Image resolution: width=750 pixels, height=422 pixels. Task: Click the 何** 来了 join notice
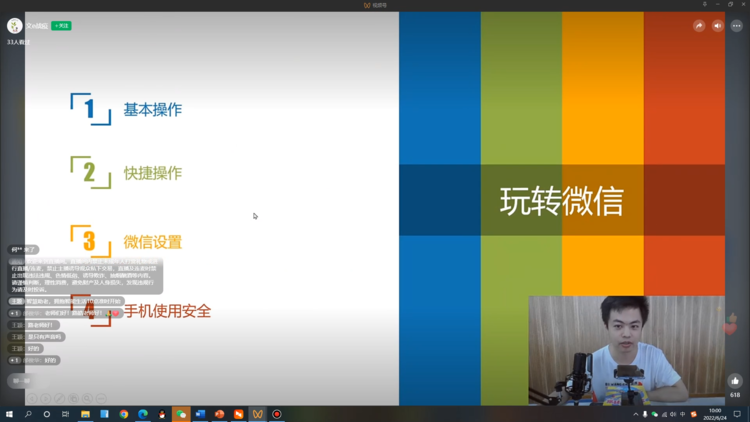pos(23,250)
